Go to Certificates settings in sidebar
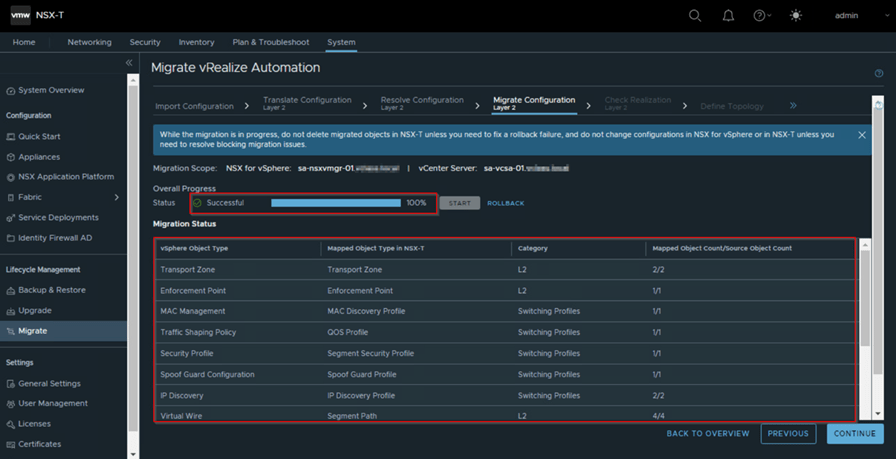896x459 pixels. 39,444
